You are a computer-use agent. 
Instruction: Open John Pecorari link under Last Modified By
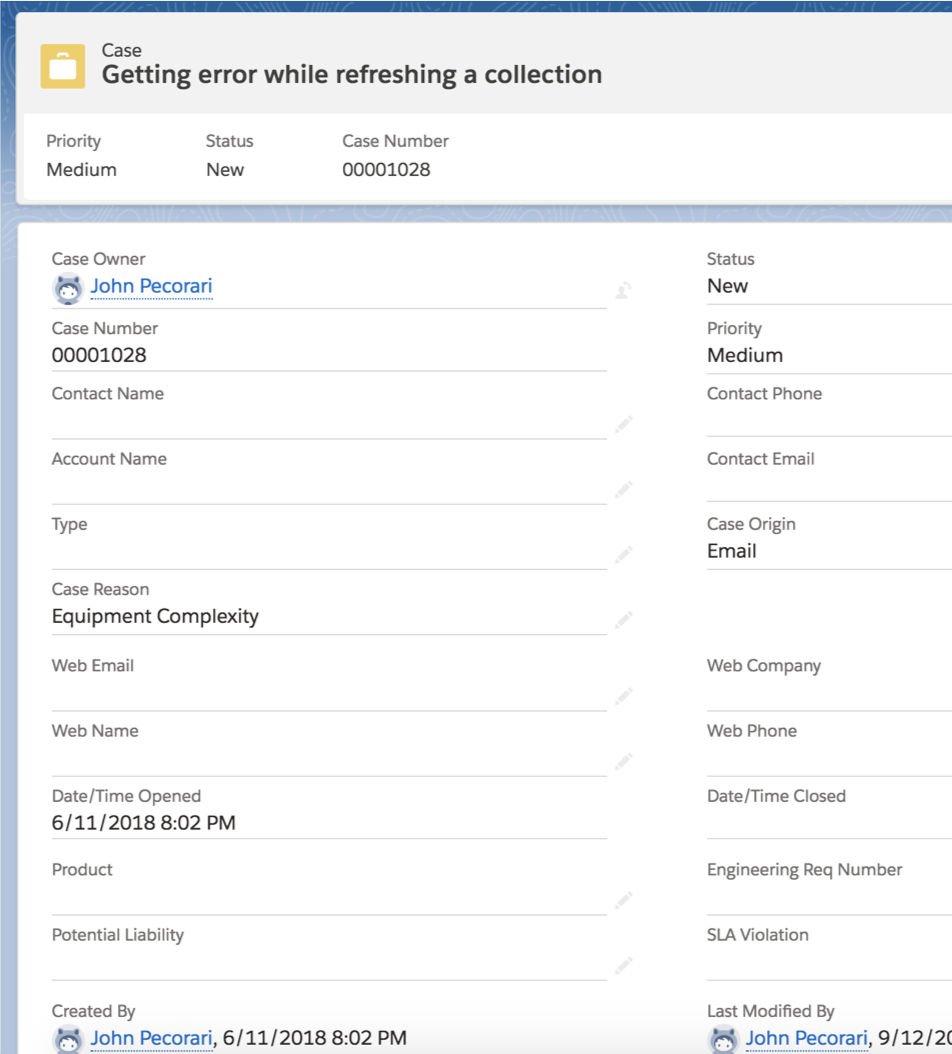click(x=806, y=1039)
